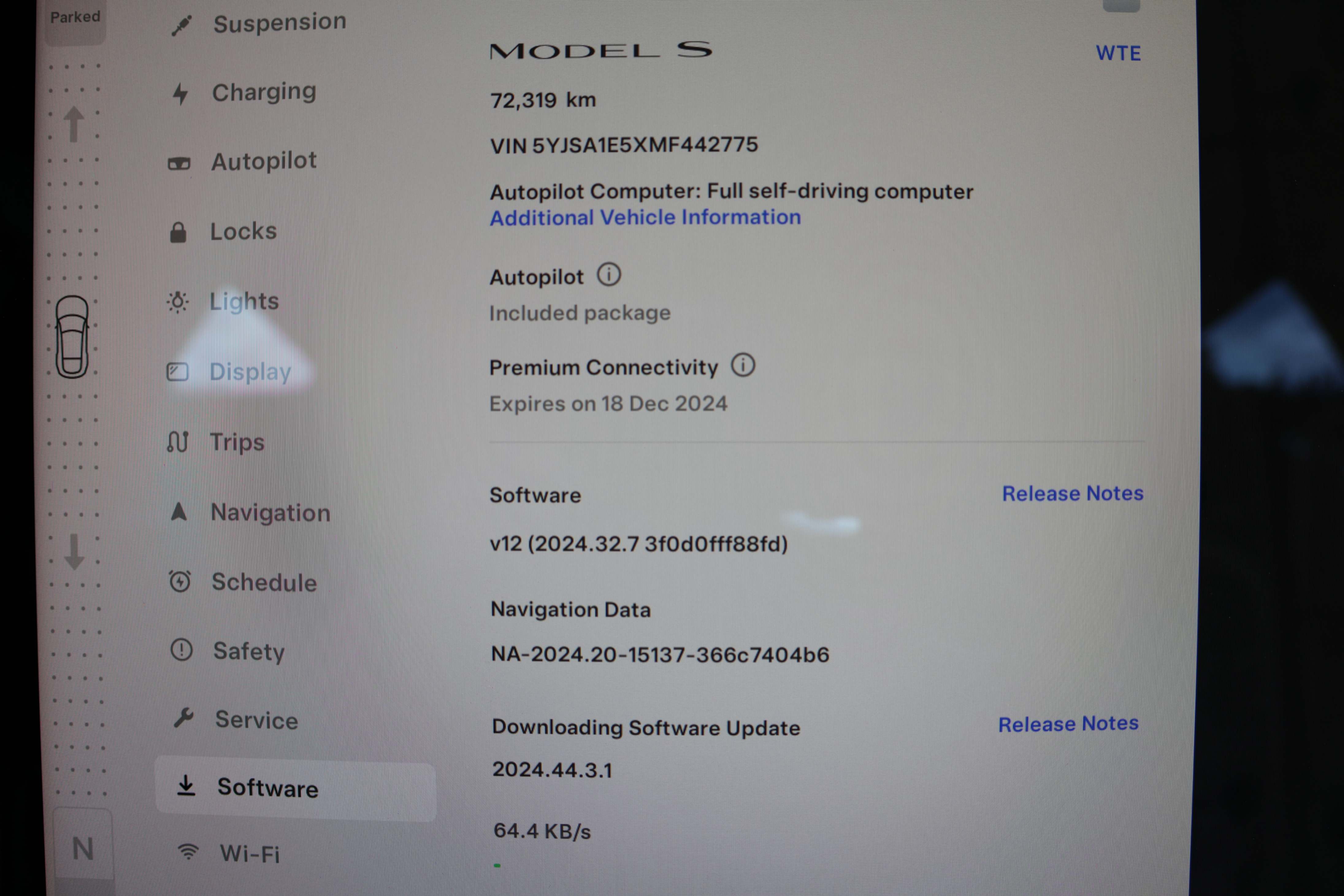Click the Schedule clock icon

pos(180,582)
